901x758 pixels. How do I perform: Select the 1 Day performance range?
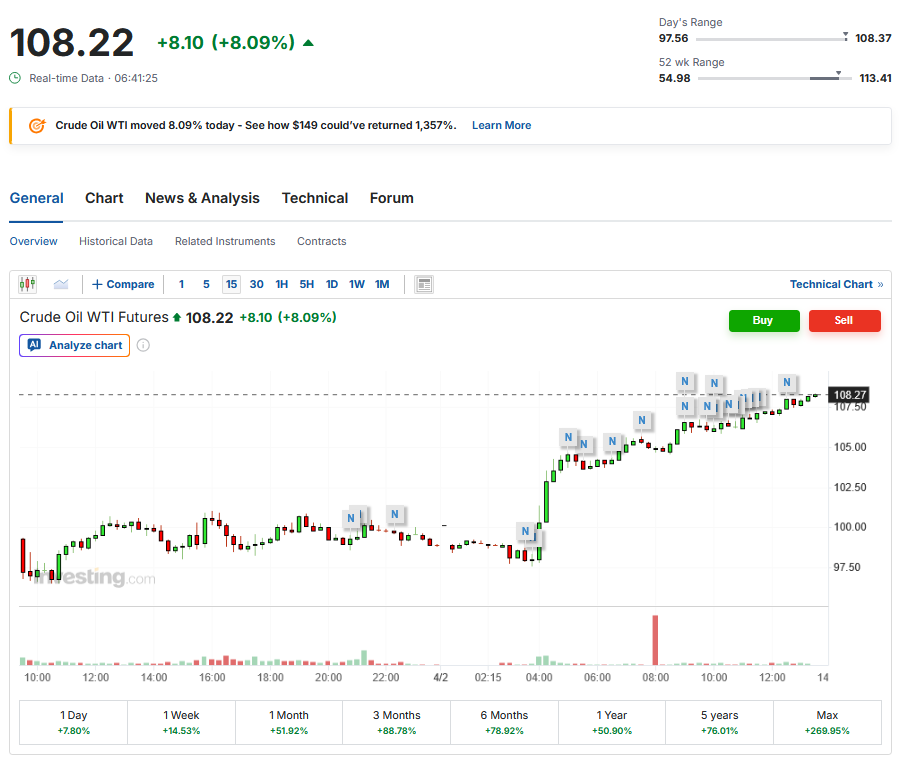tap(74, 722)
